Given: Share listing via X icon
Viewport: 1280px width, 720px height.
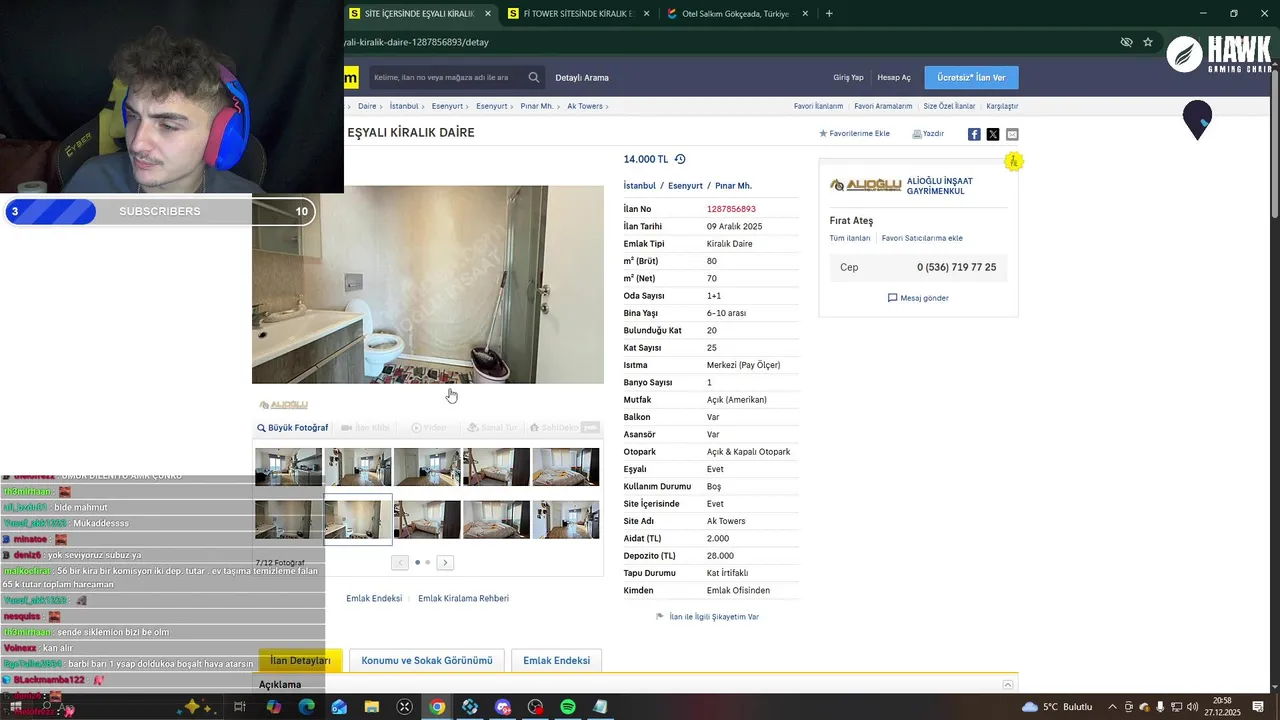Looking at the screenshot, I should [993, 134].
